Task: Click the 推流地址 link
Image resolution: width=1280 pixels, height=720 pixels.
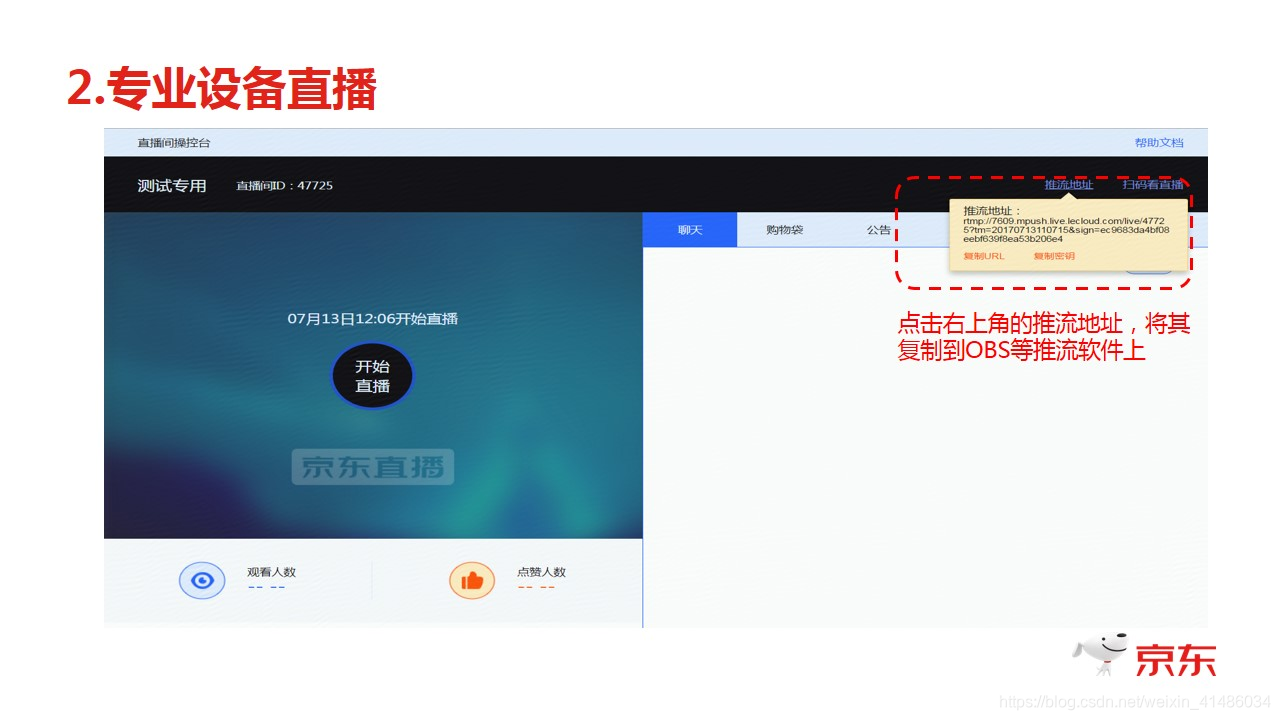Action: tap(1069, 185)
